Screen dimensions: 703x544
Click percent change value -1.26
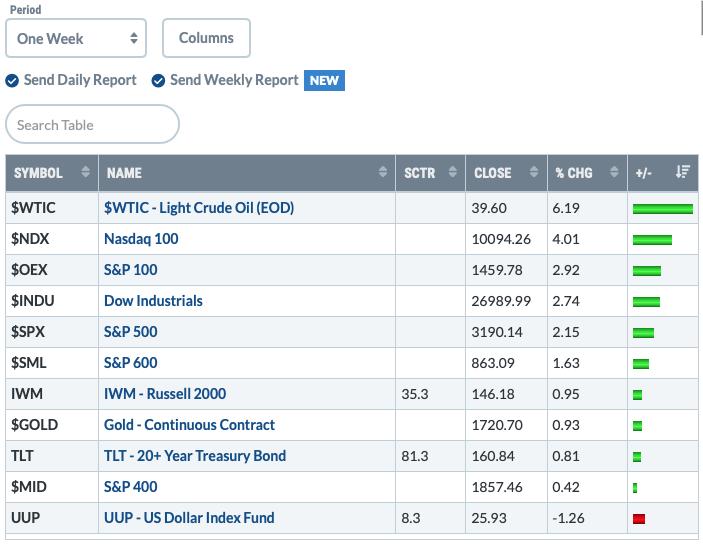click(568, 518)
